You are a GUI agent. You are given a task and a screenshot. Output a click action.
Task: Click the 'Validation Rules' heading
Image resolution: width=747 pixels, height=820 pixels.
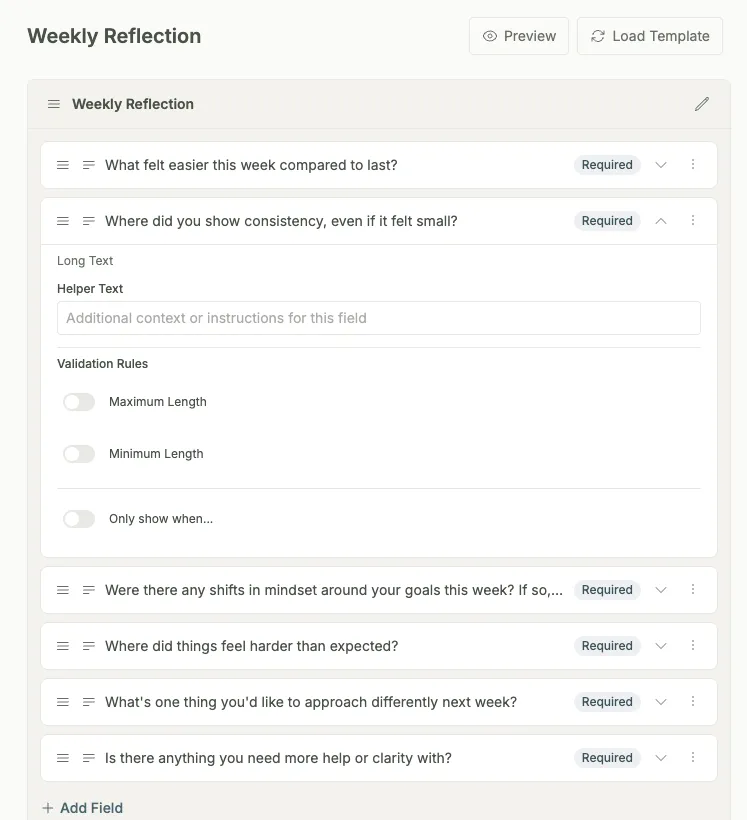click(103, 364)
